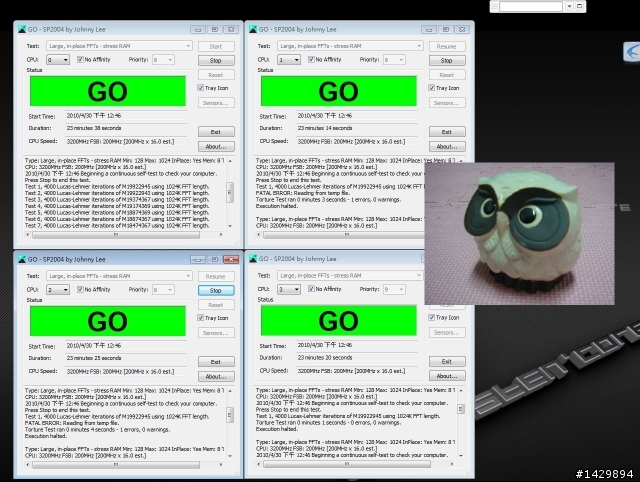Click Exit in the CPU 3 window
This screenshot has width=640, height=482.
[x=447, y=361]
